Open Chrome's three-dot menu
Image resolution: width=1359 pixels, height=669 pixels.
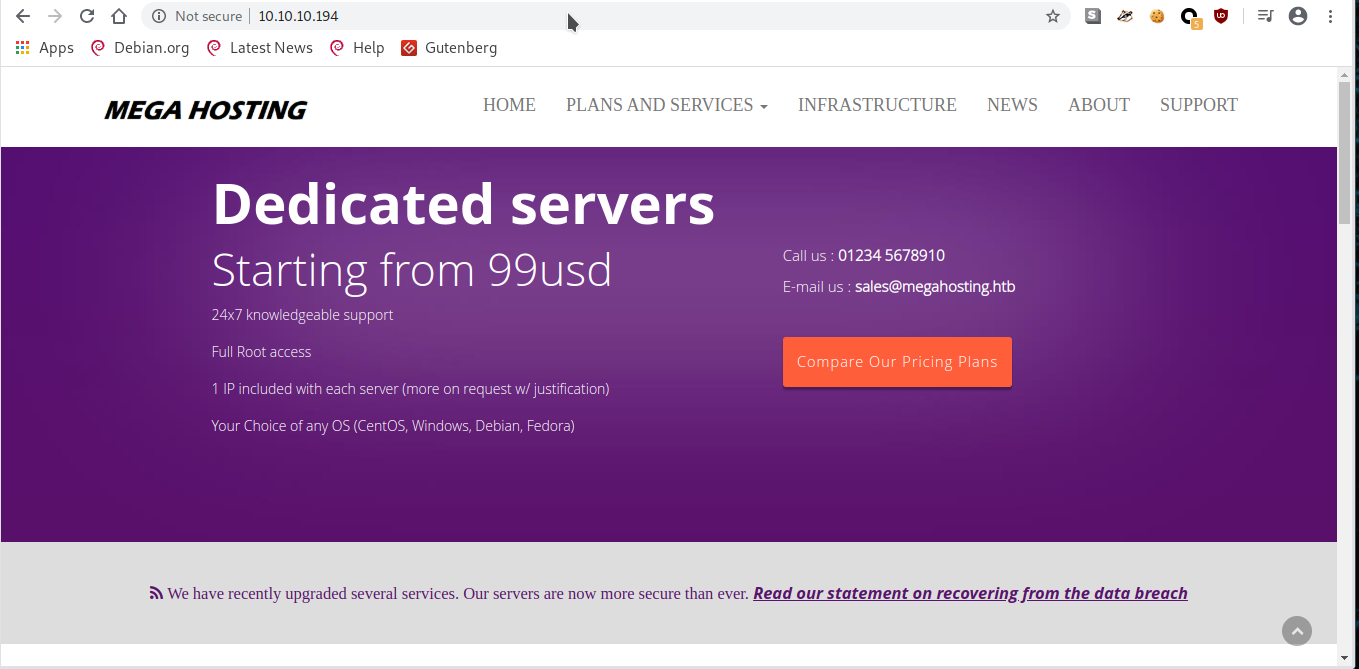(x=1331, y=16)
